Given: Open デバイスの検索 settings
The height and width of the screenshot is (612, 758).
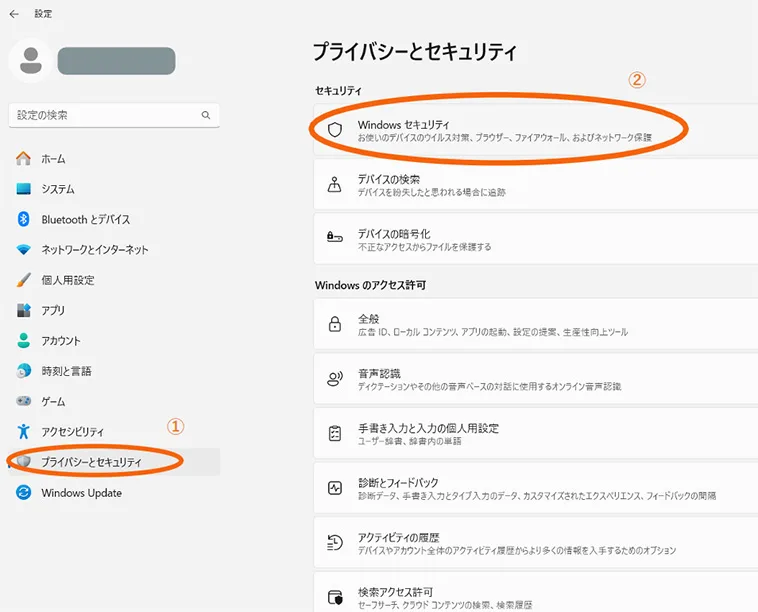Looking at the screenshot, I should coord(536,184).
